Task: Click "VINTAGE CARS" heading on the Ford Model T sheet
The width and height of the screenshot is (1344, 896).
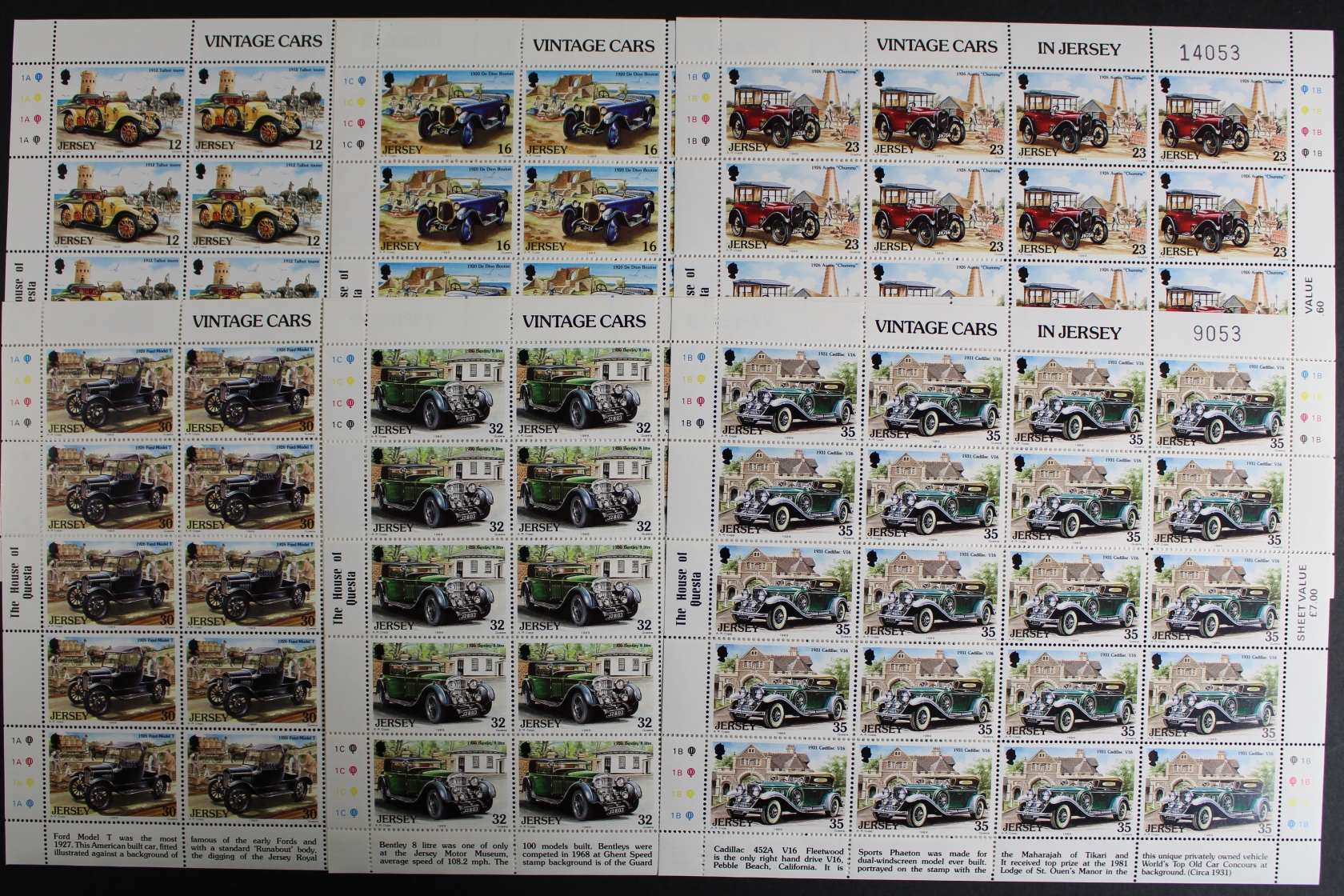Action: [x=251, y=321]
